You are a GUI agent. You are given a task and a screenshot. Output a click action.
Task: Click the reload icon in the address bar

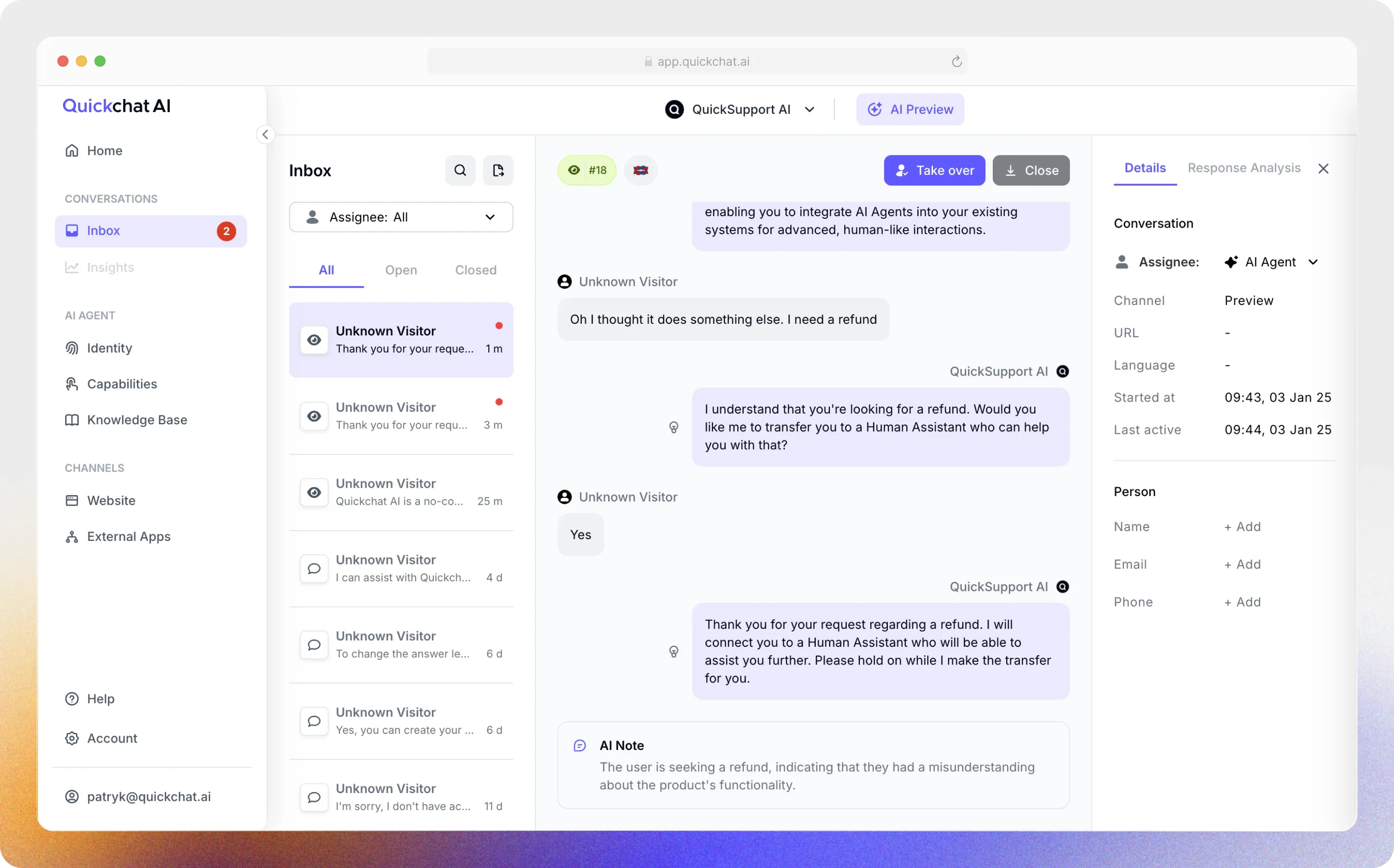tap(957, 62)
